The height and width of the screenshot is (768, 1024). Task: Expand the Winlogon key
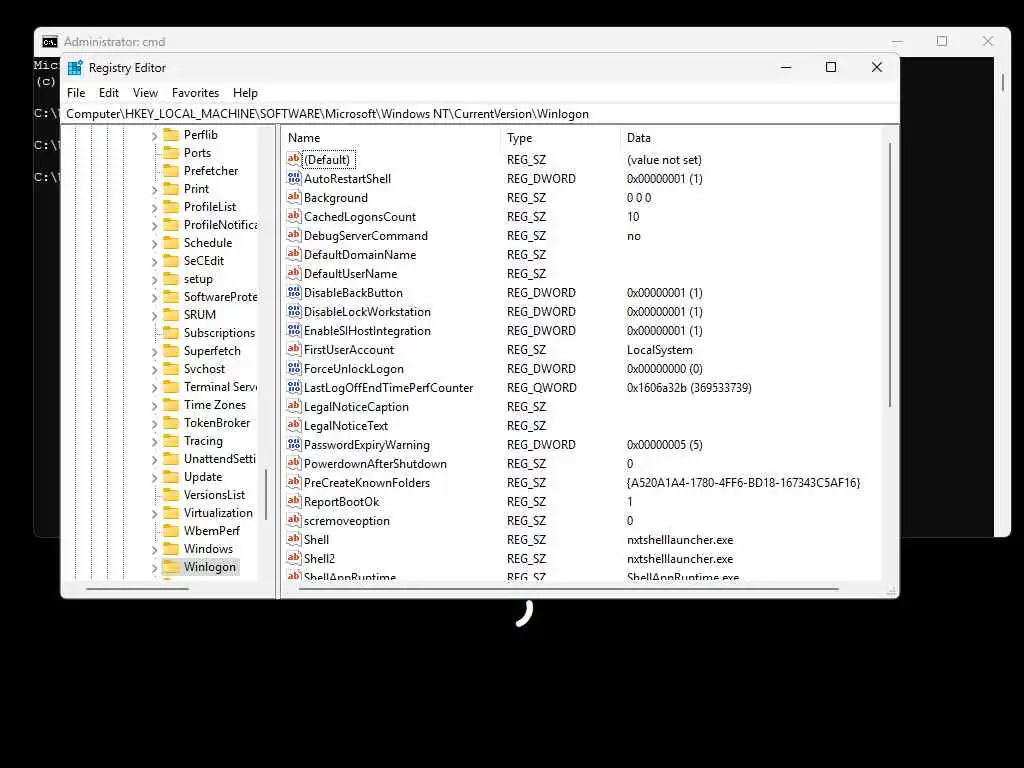point(154,568)
